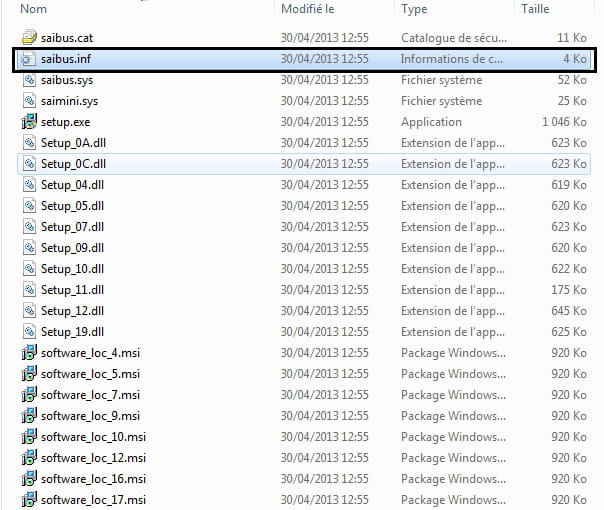Select the file name Setup_0A.dll

(x=73, y=143)
